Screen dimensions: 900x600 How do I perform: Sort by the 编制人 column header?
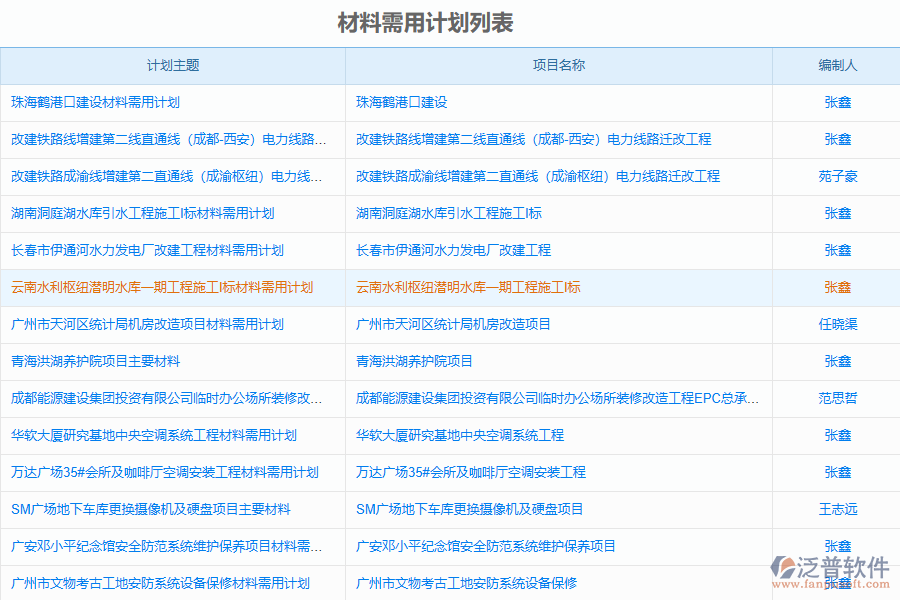click(x=836, y=65)
